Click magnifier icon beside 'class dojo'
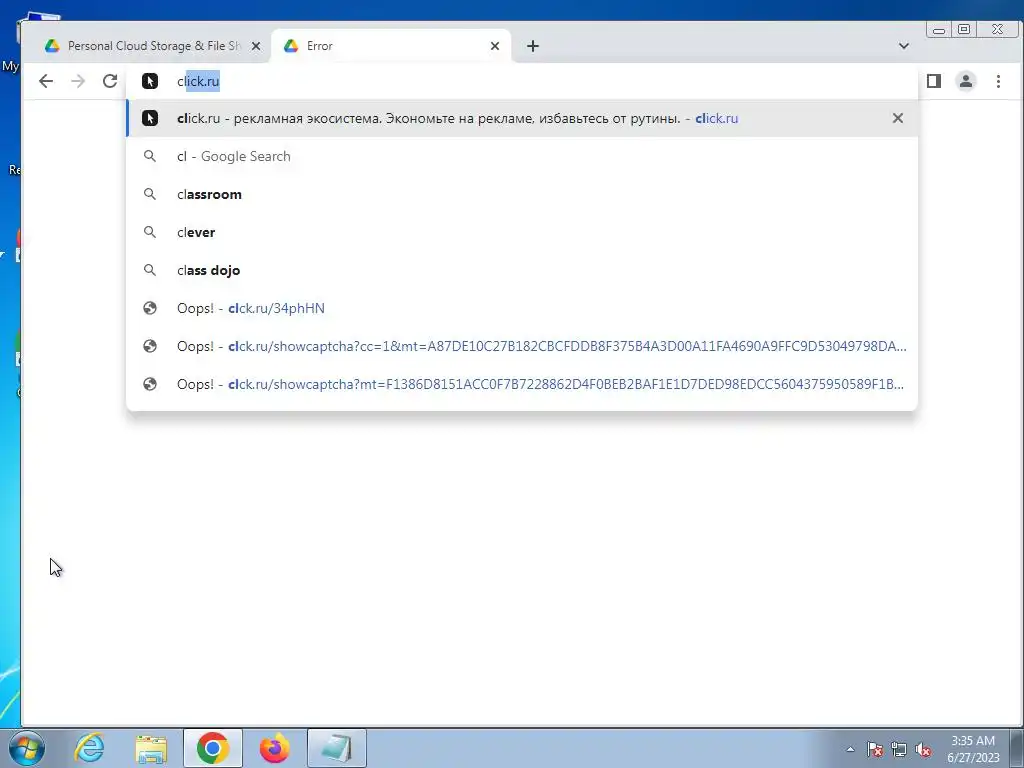Screen dimensions: 1024x768 pos(150,270)
